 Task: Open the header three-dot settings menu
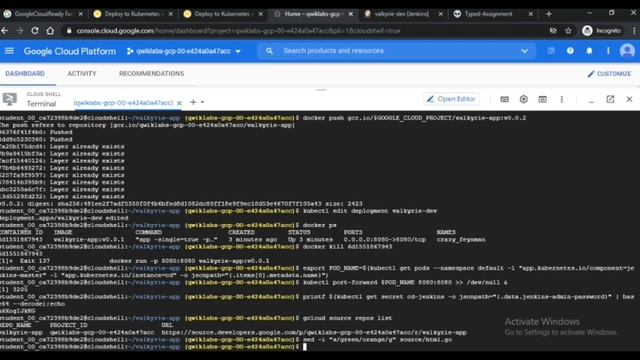[608, 51]
